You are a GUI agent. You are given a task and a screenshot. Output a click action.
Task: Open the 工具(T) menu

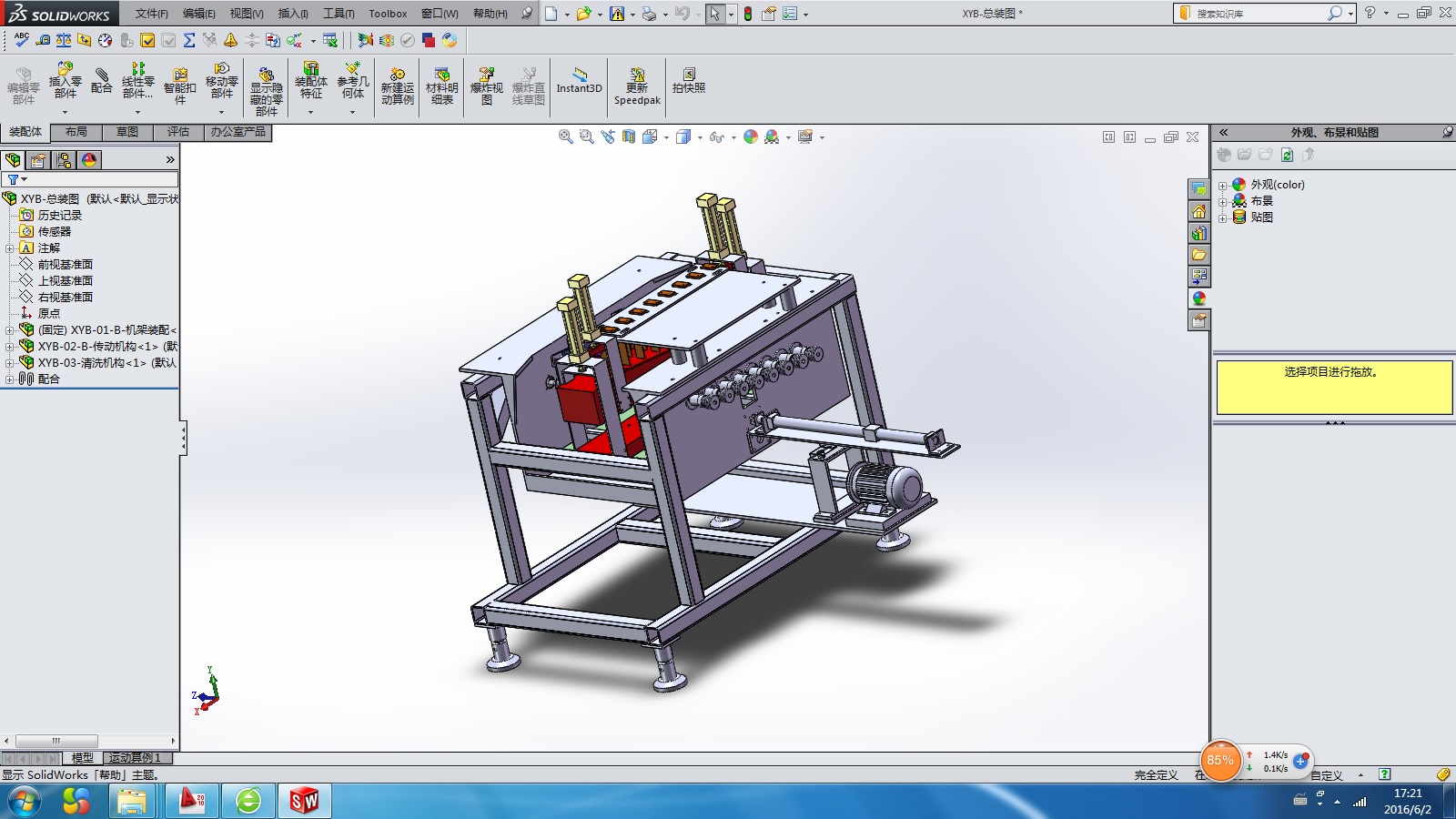click(x=339, y=14)
